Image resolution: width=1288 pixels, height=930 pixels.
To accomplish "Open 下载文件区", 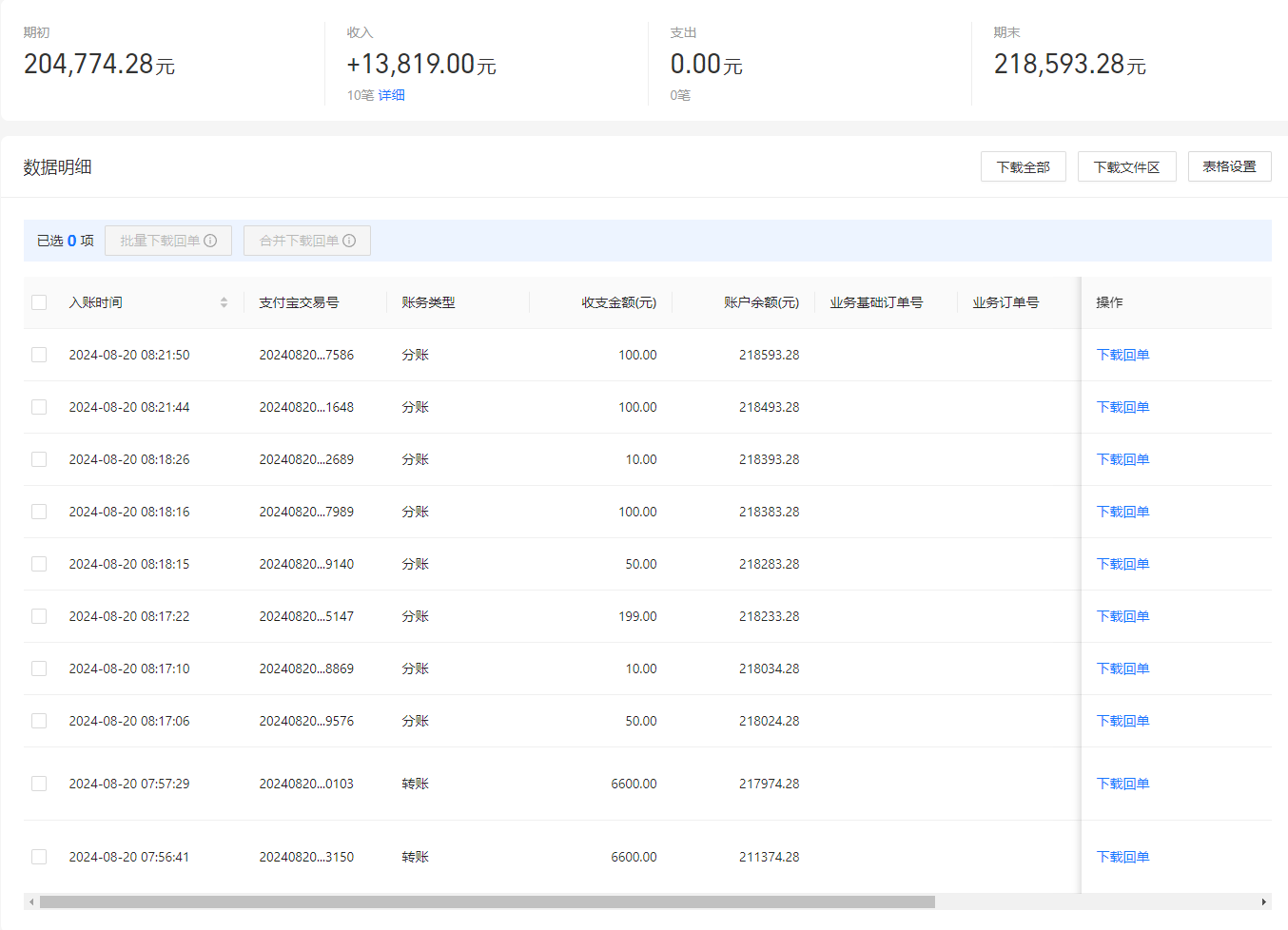I will [1127, 166].
